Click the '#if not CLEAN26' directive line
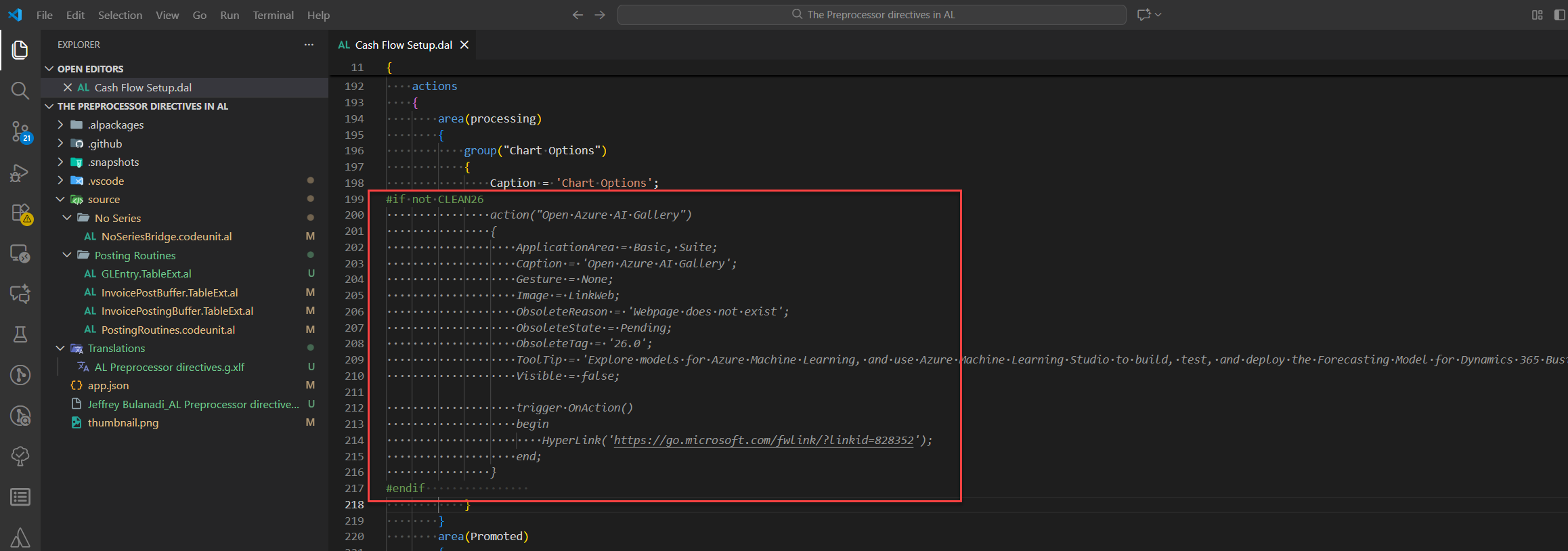Screen dimensions: 1568x551 (435, 199)
